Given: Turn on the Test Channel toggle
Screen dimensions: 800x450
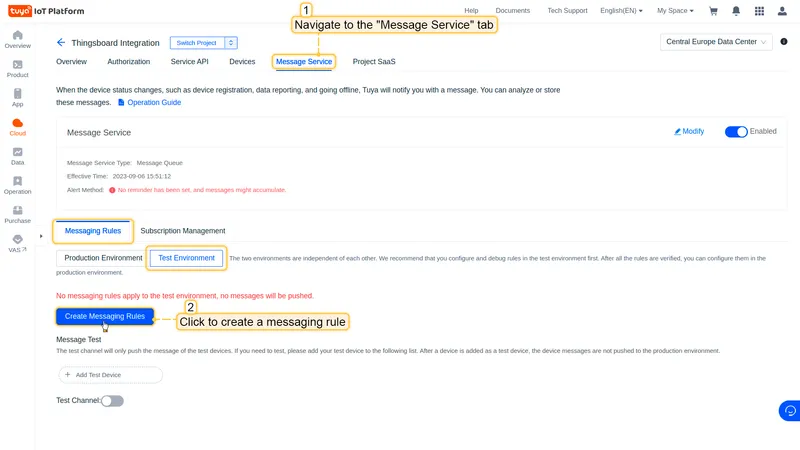Looking at the screenshot, I should pyautogui.click(x=112, y=401).
